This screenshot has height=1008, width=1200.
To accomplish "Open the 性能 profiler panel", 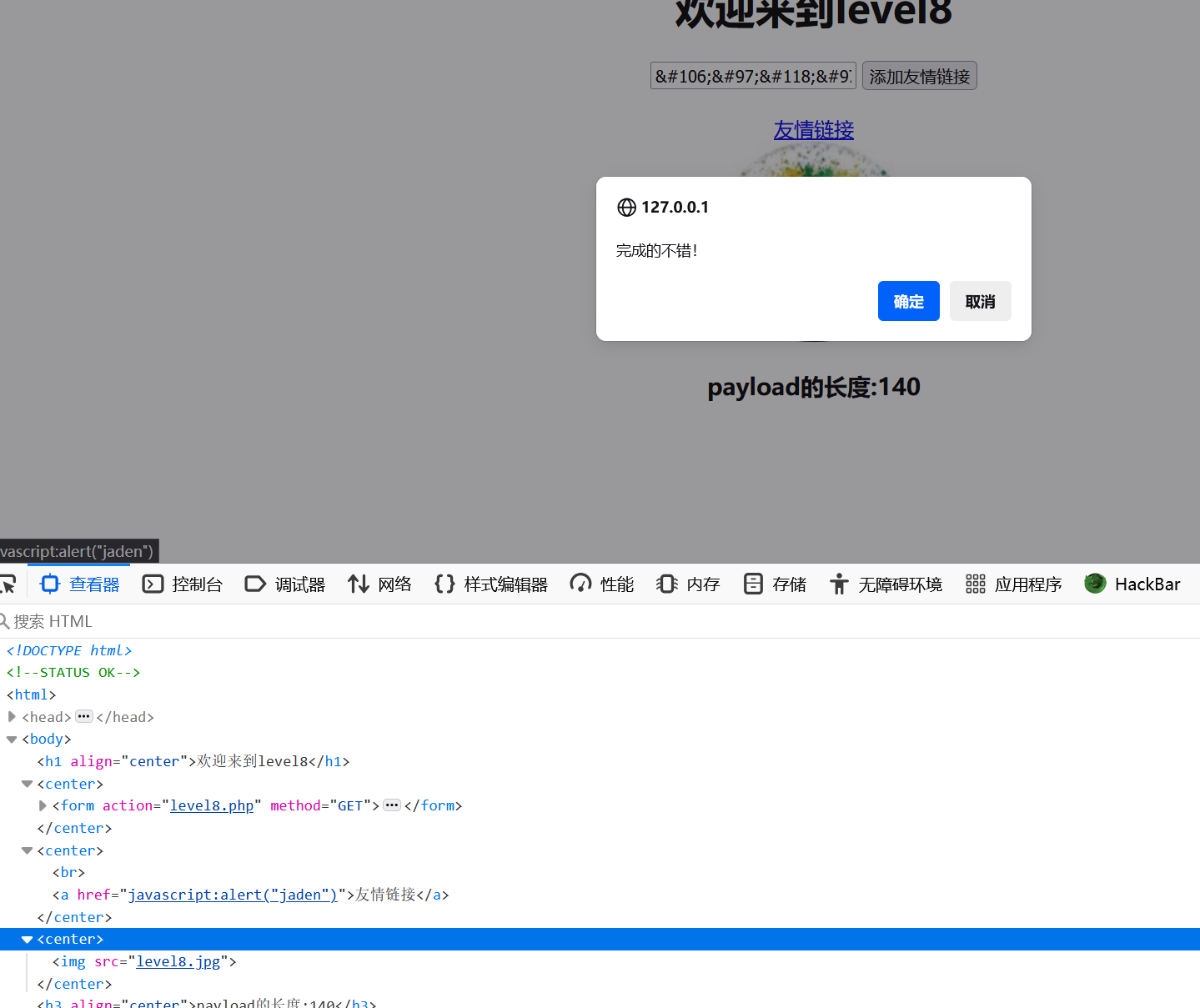I will coord(601,584).
